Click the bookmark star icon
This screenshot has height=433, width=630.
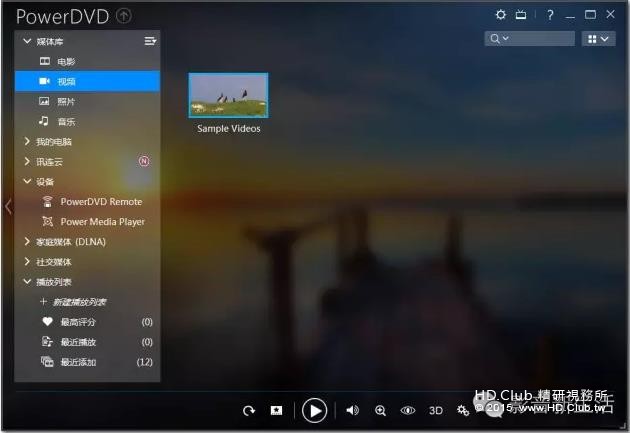276,410
